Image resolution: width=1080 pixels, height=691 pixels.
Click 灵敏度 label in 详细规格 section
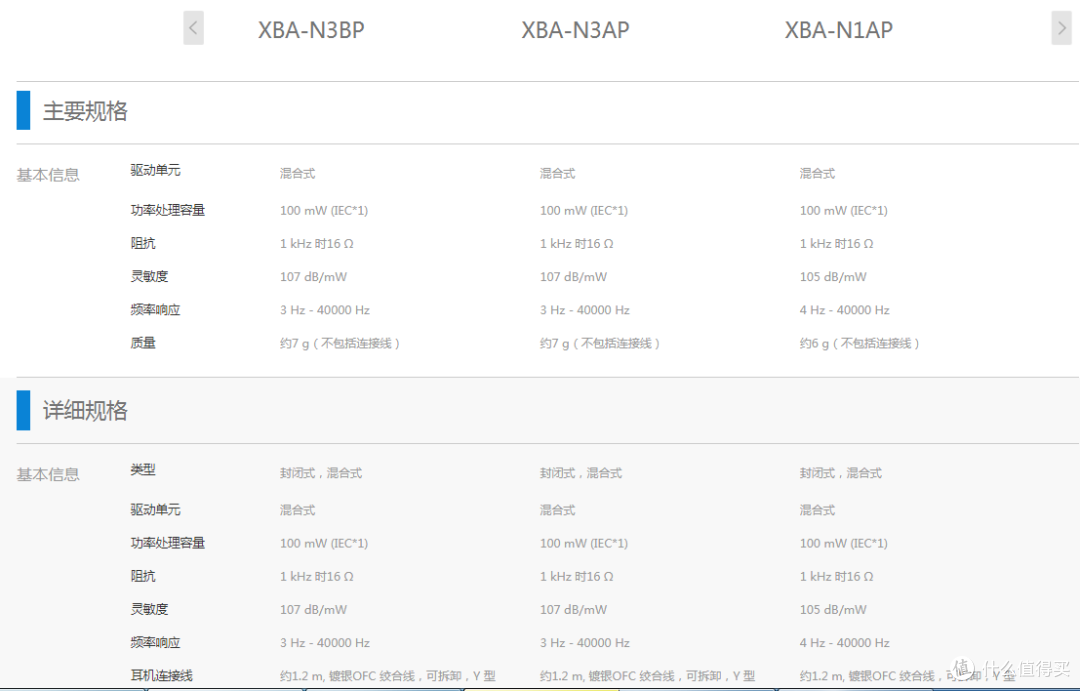[x=149, y=609]
